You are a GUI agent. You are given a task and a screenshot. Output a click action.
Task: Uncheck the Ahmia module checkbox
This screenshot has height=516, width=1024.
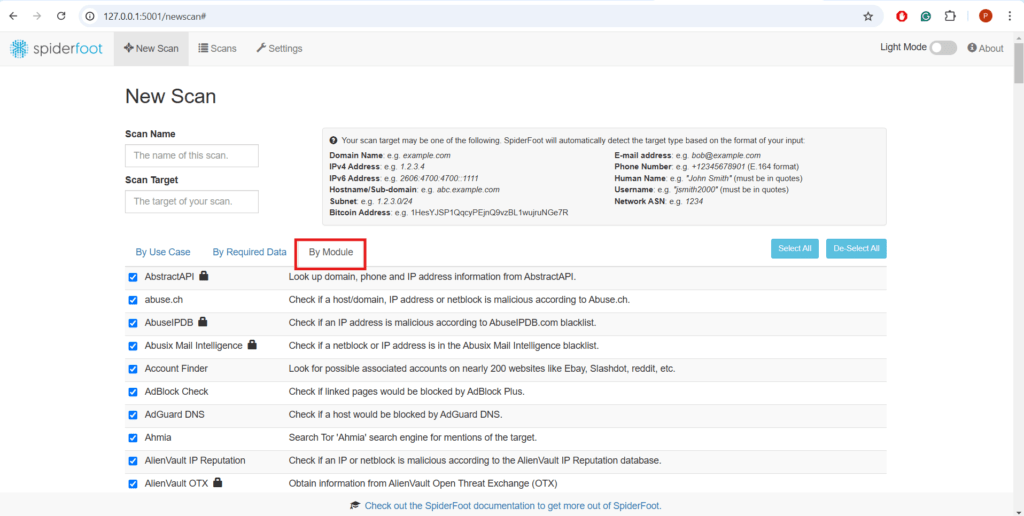(133, 438)
